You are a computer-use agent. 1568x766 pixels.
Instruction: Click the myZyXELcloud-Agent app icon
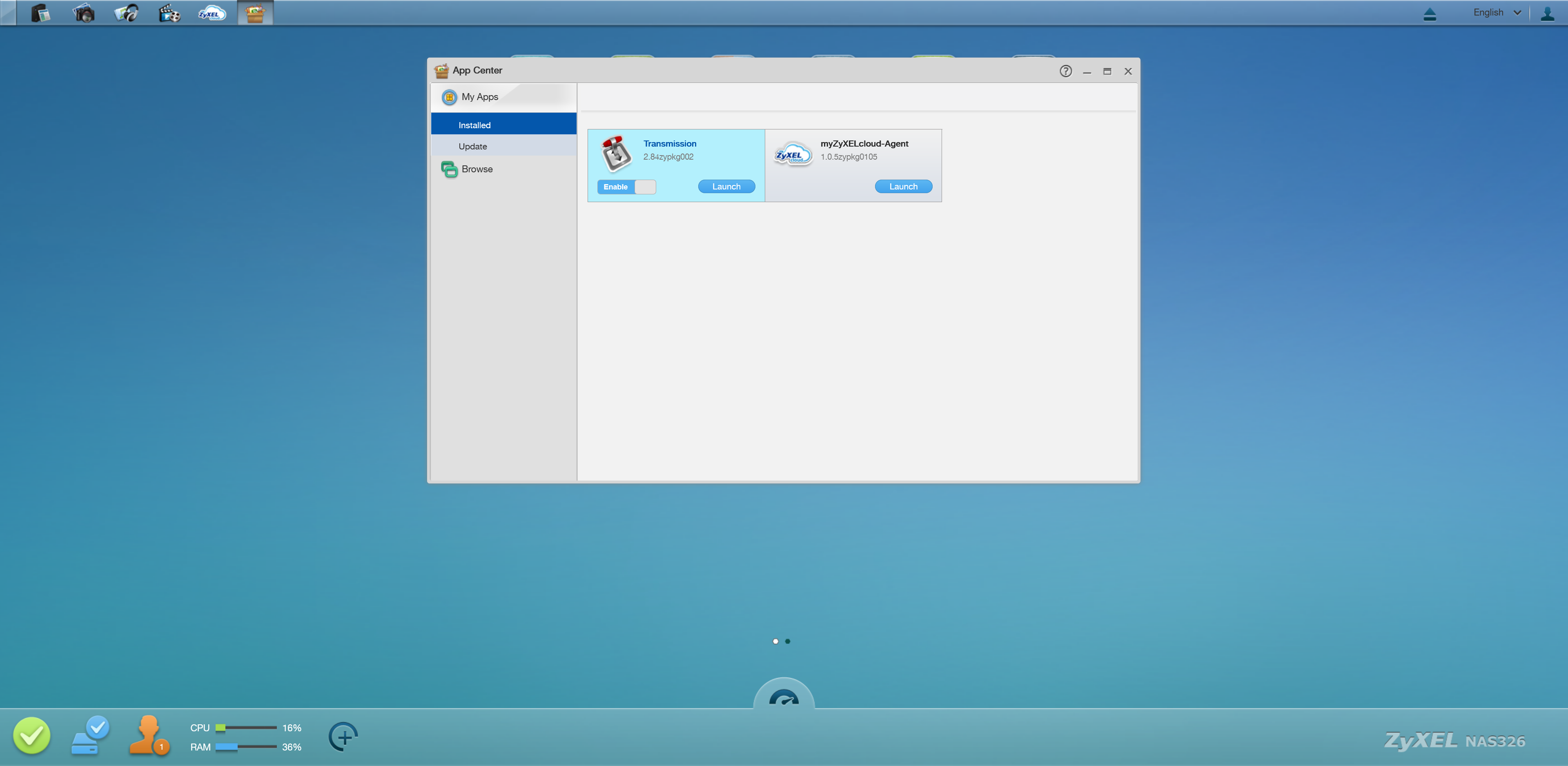coord(793,155)
